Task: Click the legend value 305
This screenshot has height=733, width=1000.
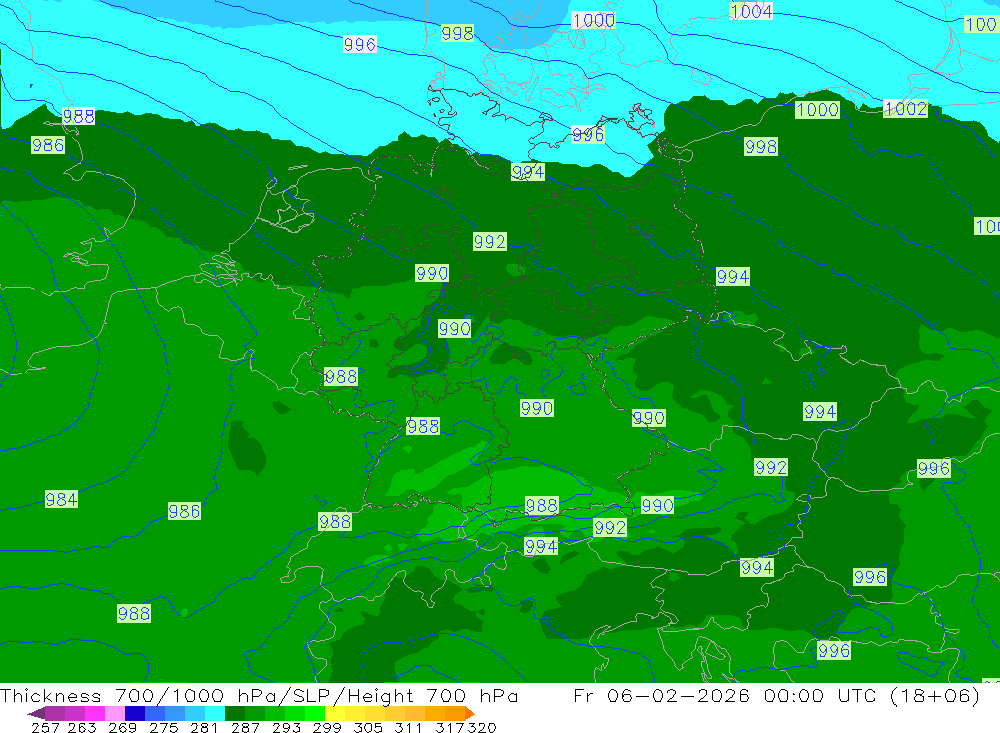Action: pyautogui.click(x=367, y=727)
